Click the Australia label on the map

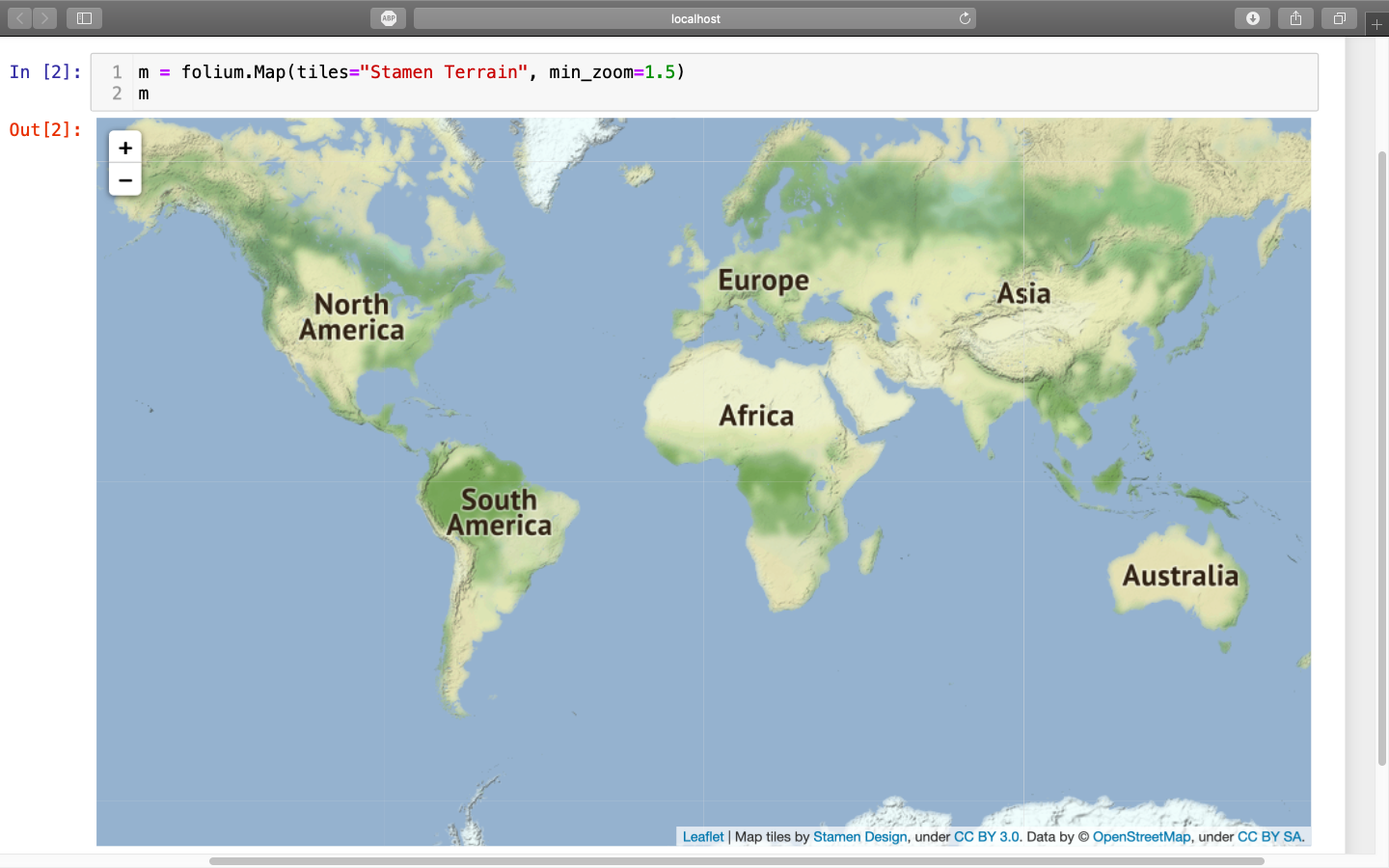coord(1181,576)
